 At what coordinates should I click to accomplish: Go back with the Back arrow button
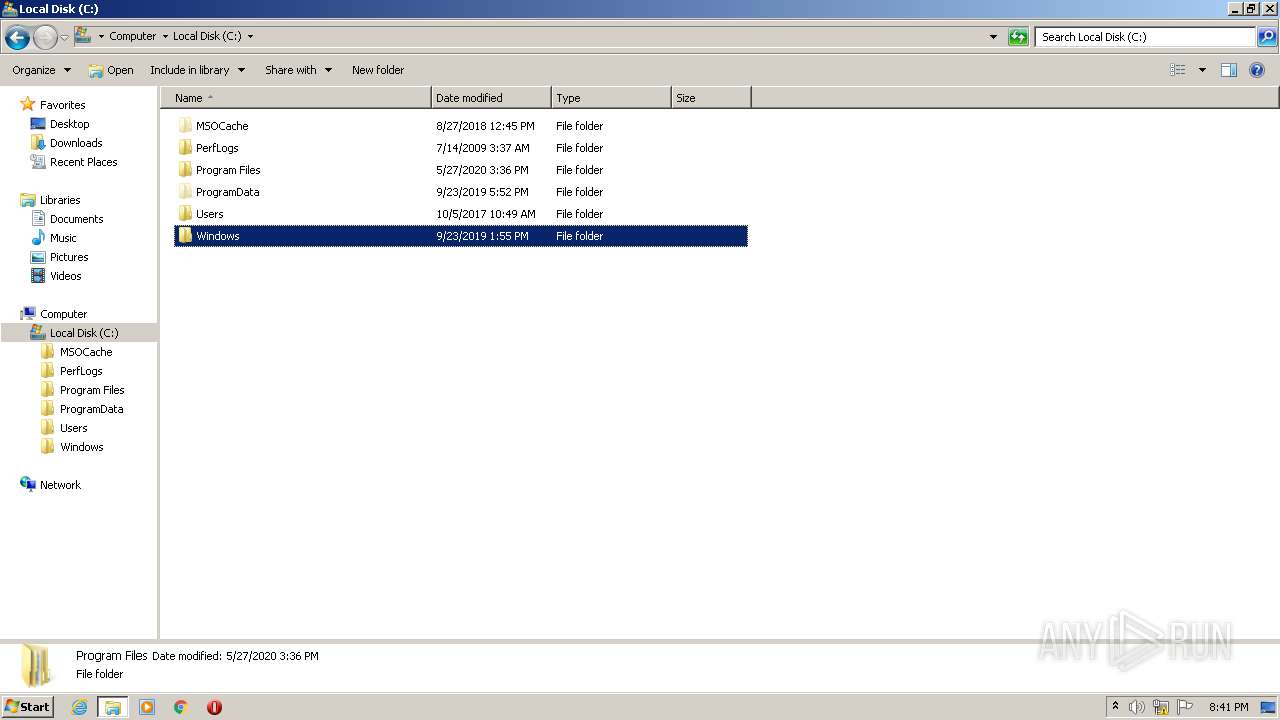pos(17,38)
